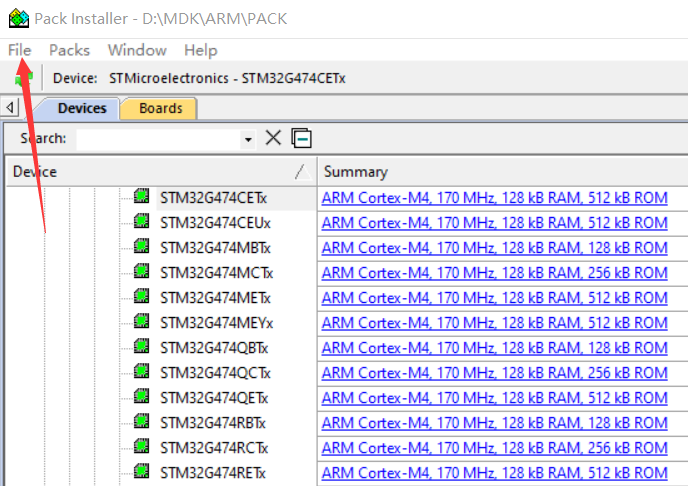Switch to the Devices tab
This screenshot has height=486, width=688.
(x=82, y=108)
